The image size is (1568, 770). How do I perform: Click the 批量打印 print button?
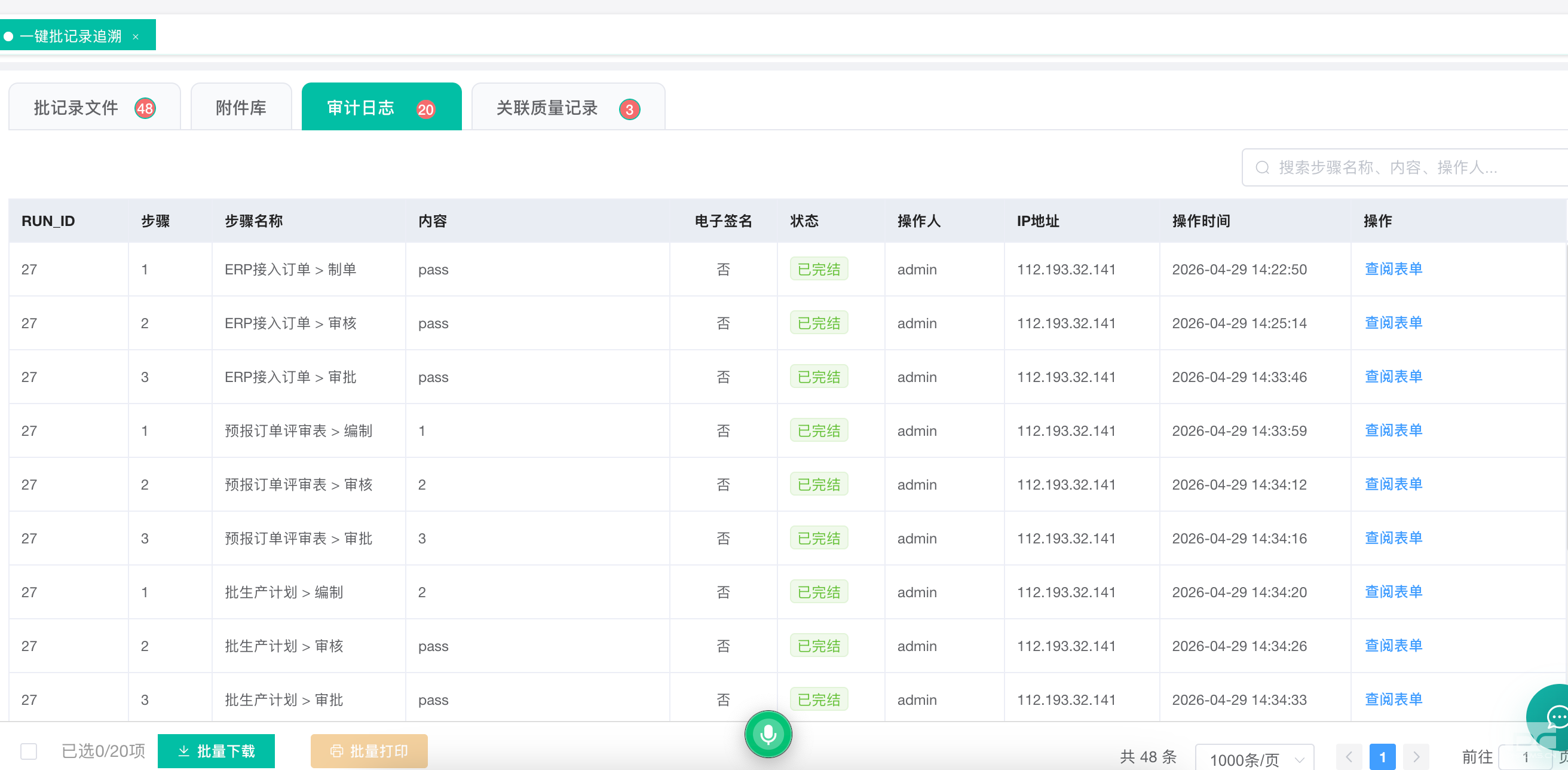(x=369, y=750)
